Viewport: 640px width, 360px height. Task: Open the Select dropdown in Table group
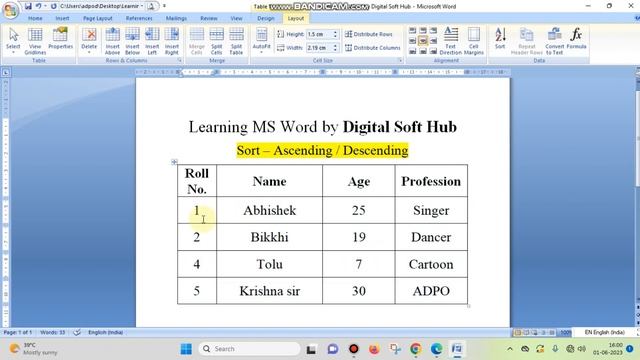tap(13, 41)
